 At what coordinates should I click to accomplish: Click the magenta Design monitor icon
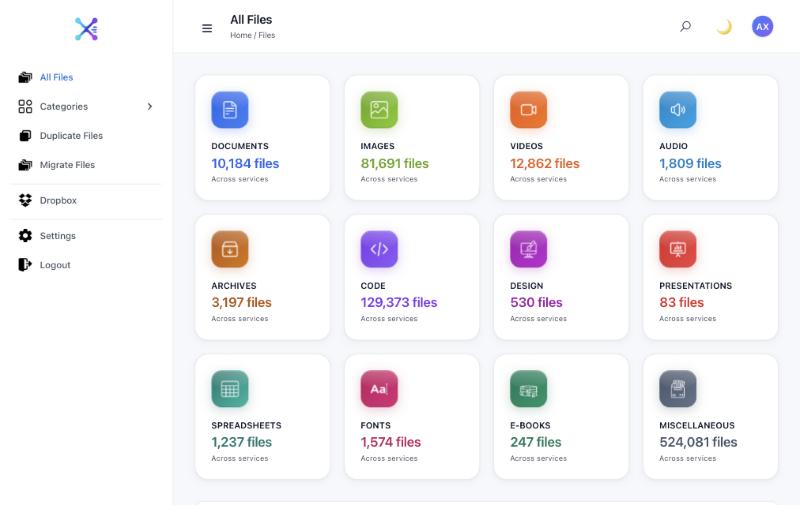coord(529,249)
